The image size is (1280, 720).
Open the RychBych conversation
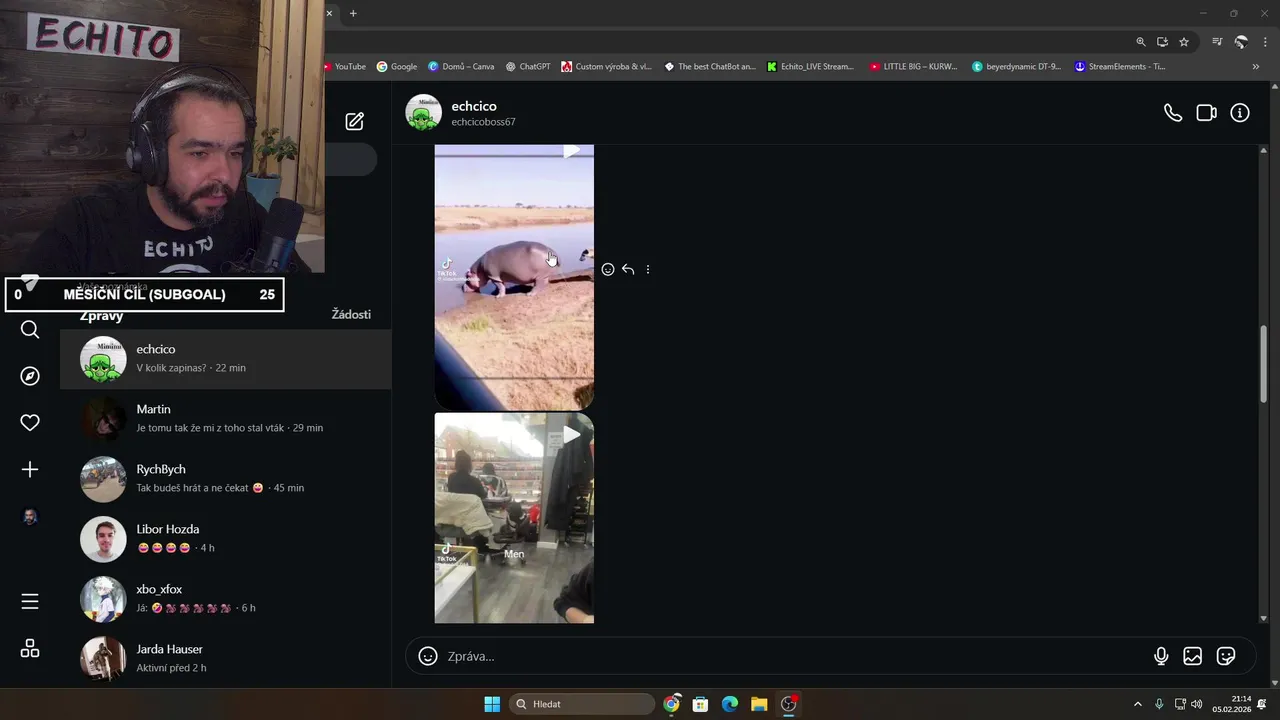(x=226, y=479)
